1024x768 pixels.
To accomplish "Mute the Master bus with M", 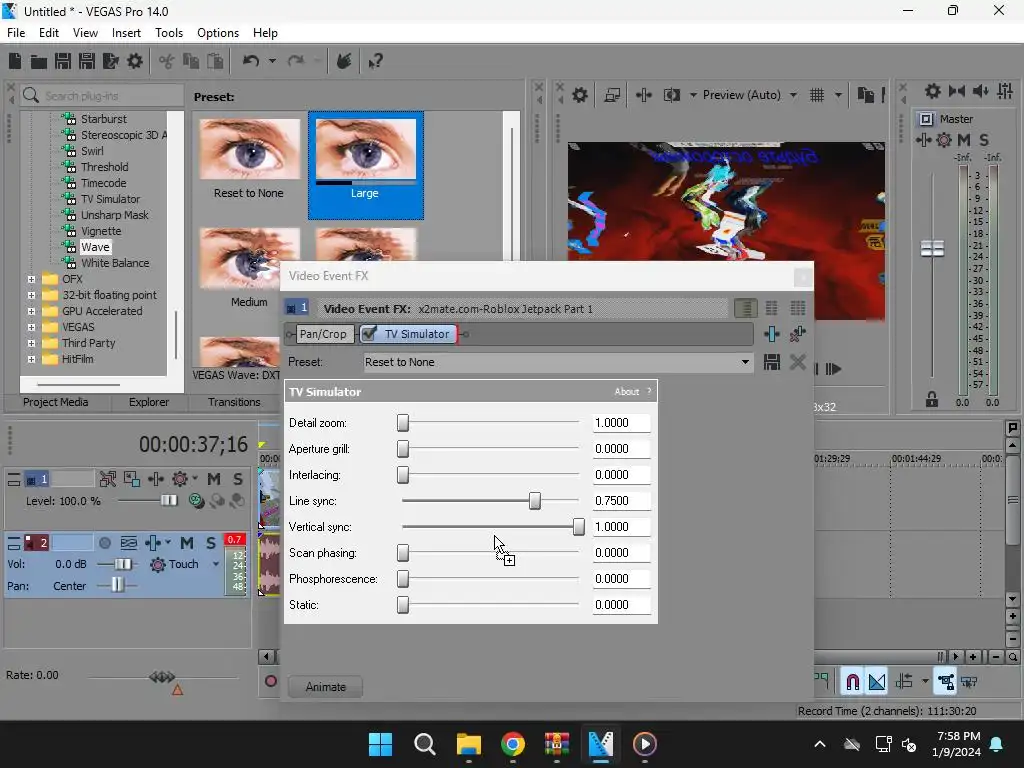I will tap(963, 140).
